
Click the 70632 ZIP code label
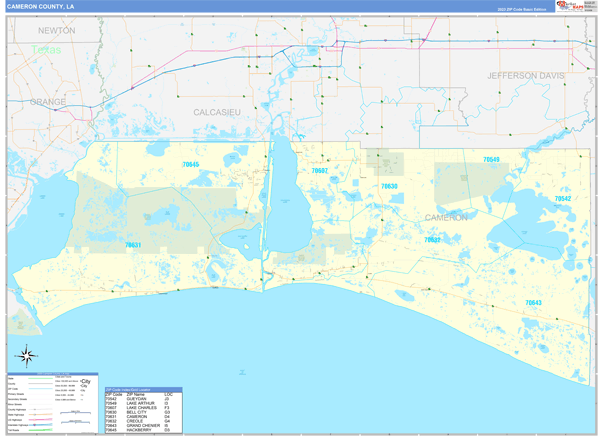431,240
